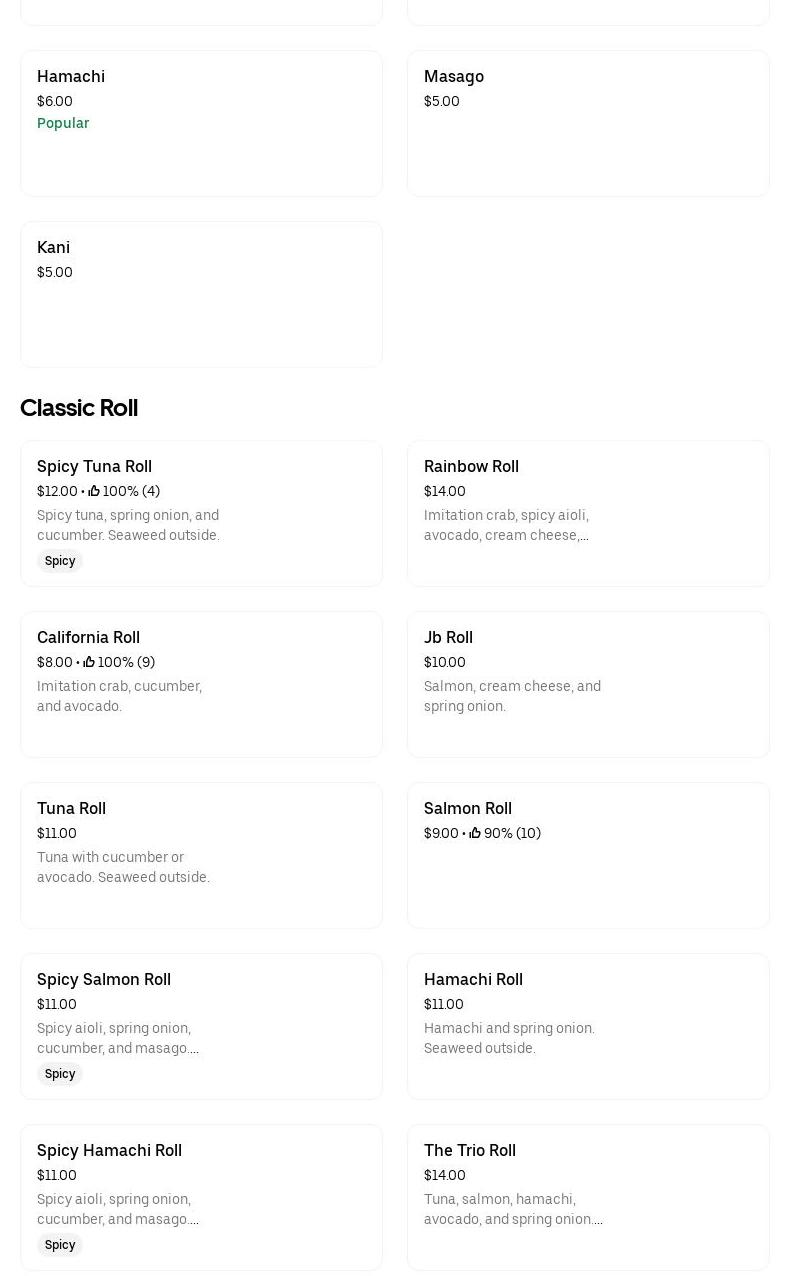Open the Hamachi menu item
This screenshot has height=1276, width=804.
[x=71, y=77]
